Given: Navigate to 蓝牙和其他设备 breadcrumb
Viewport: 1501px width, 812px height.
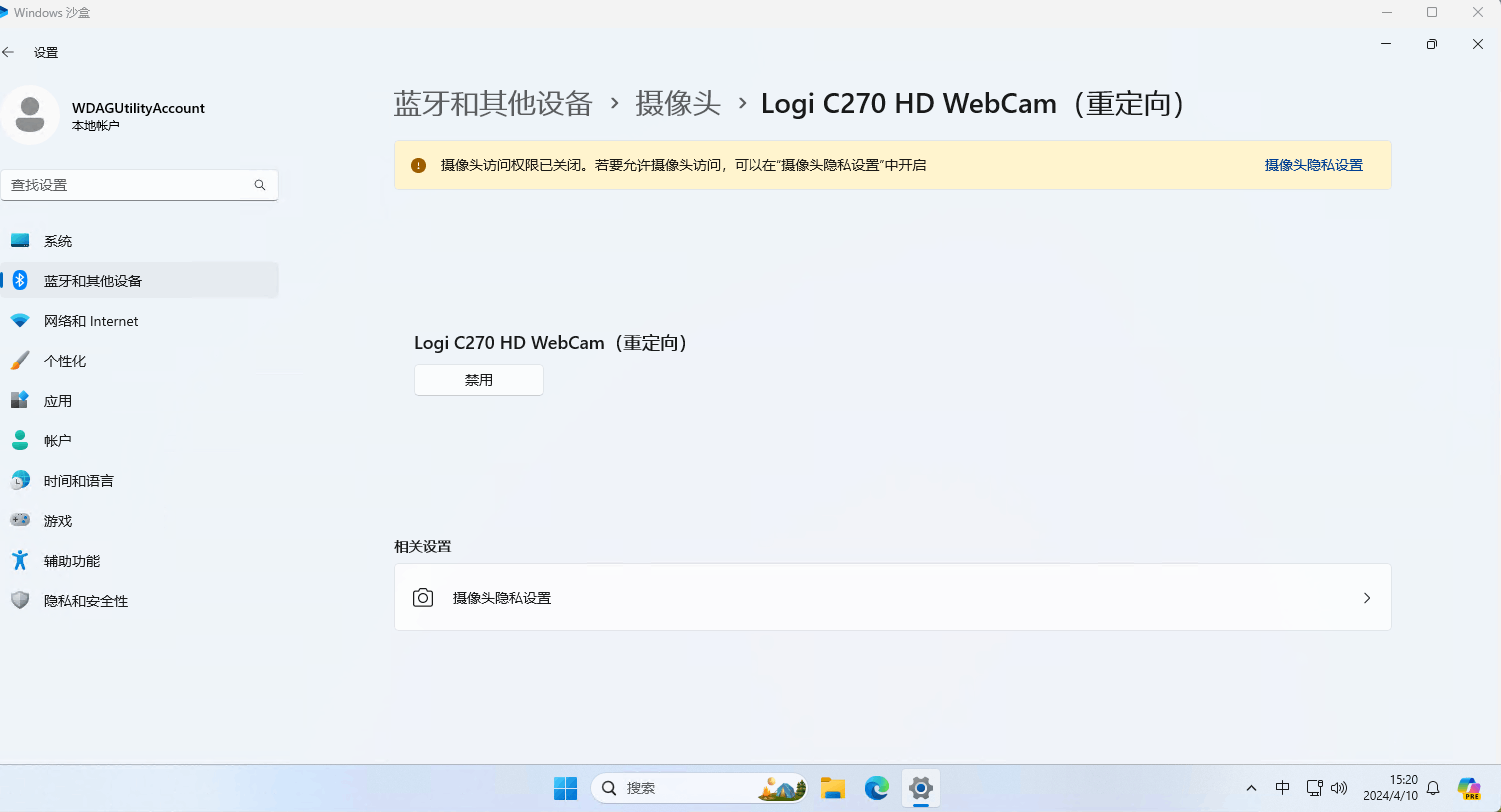Looking at the screenshot, I should click(493, 103).
